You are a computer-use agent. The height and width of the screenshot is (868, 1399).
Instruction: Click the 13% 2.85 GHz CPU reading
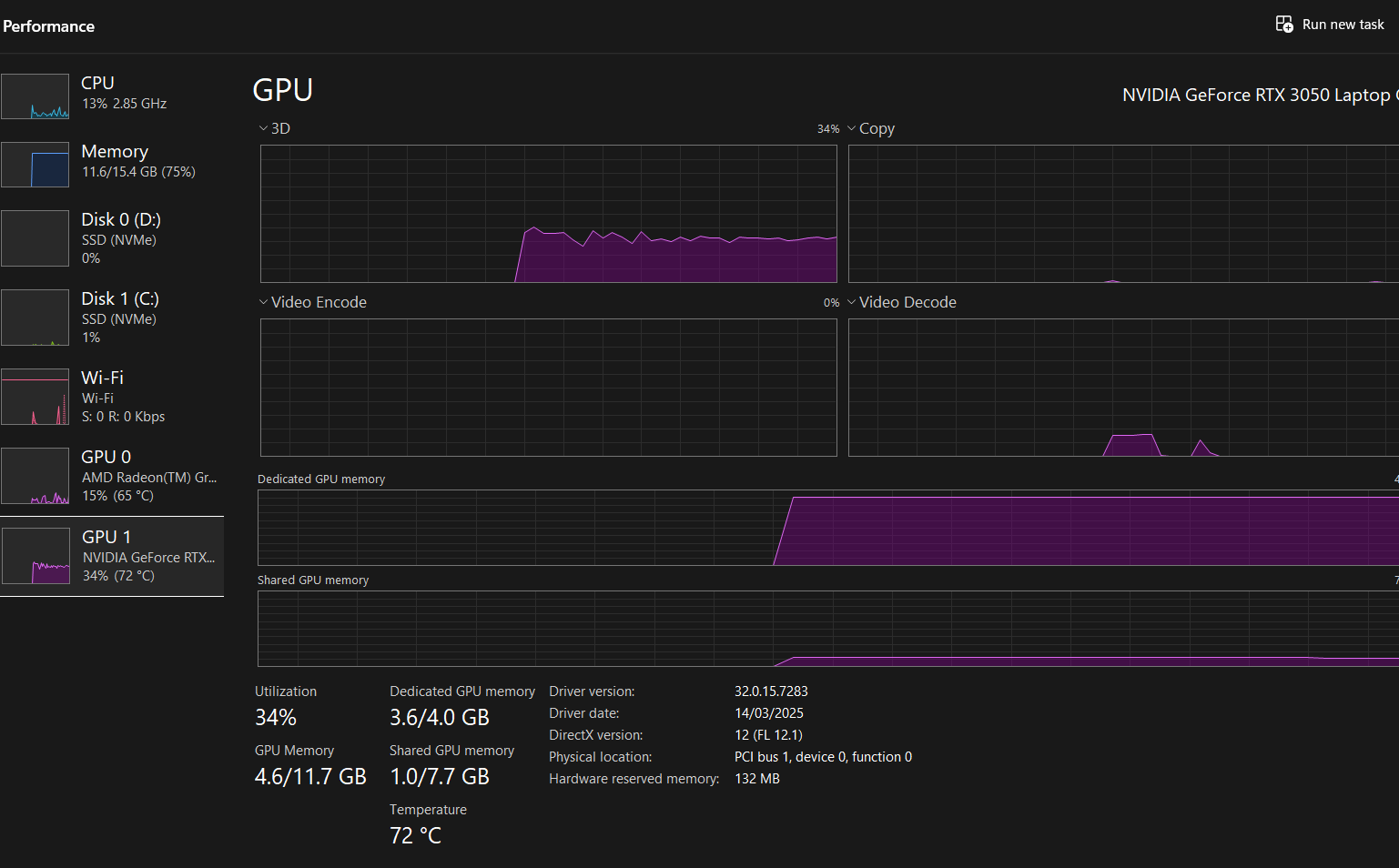124,104
